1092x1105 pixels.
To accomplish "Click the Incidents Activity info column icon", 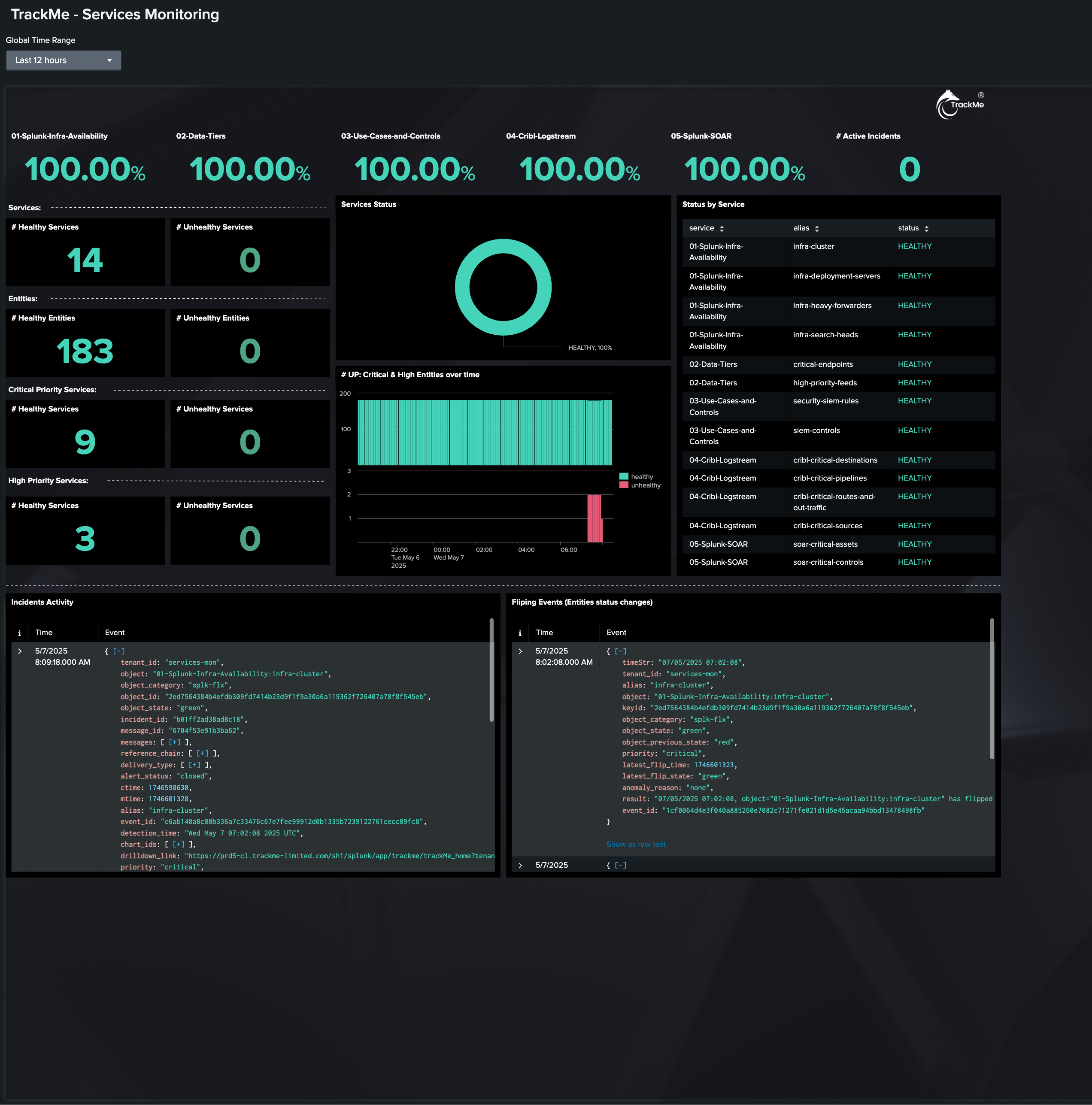I will click(x=19, y=633).
